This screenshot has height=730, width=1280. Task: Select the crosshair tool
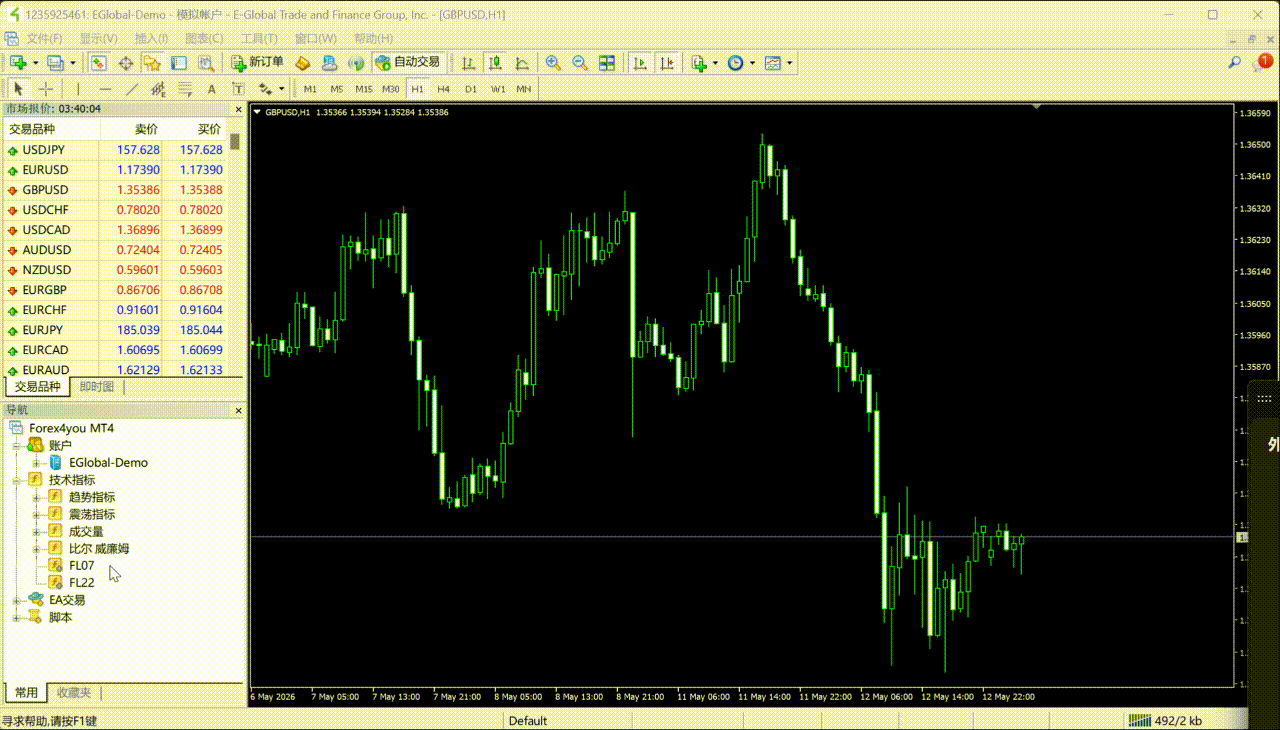(x=45, y=88)
